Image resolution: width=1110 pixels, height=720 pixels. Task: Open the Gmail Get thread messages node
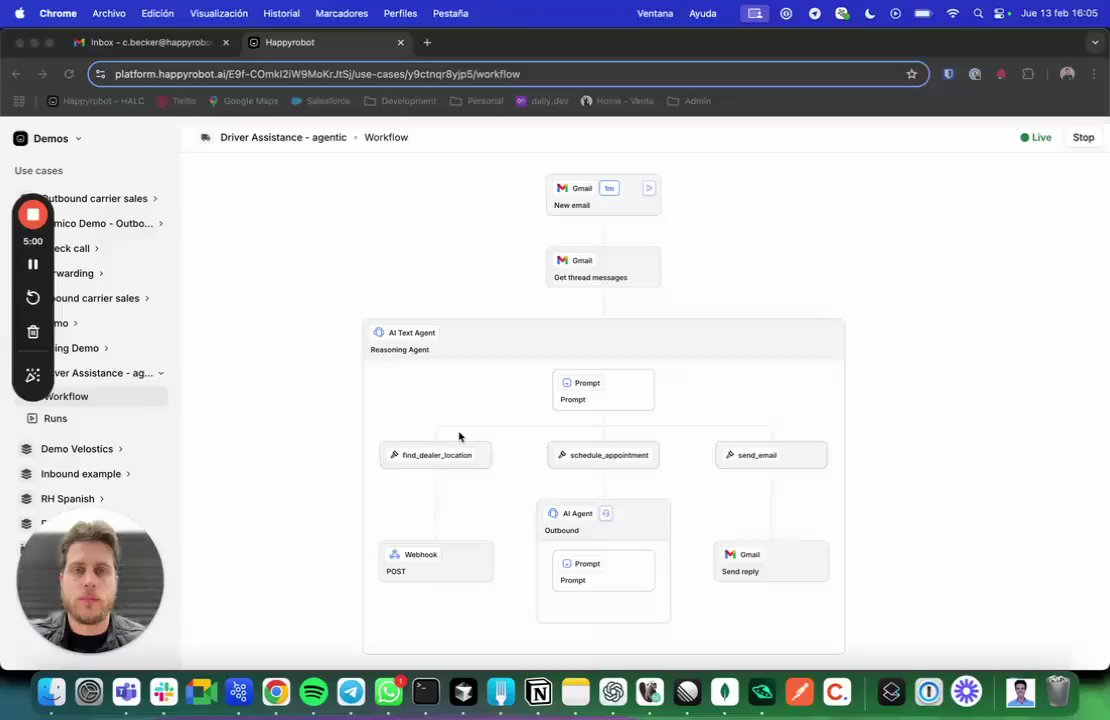tap(603, 268)
